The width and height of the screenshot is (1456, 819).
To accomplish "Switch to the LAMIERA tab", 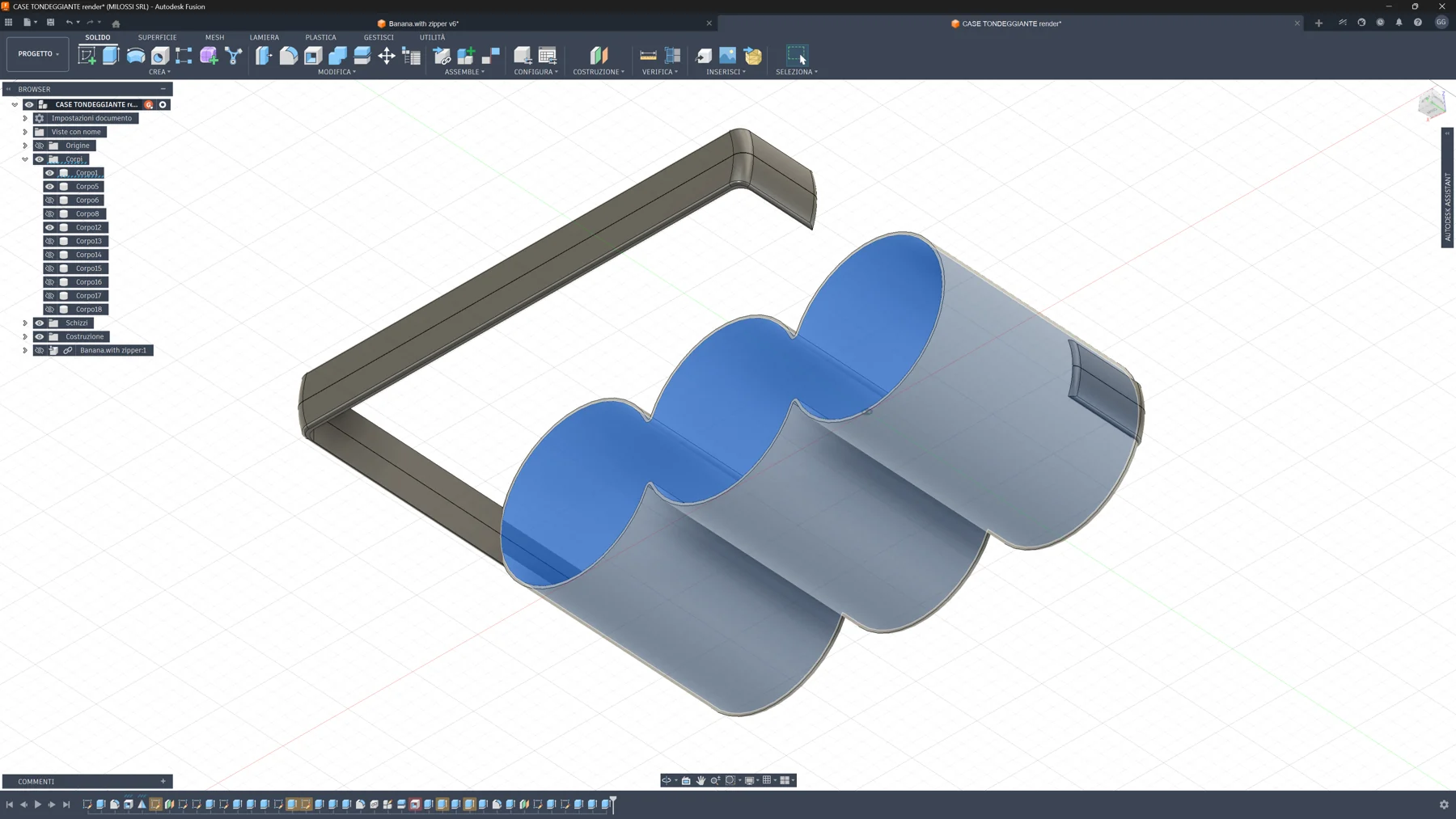I will click(264, 37).
